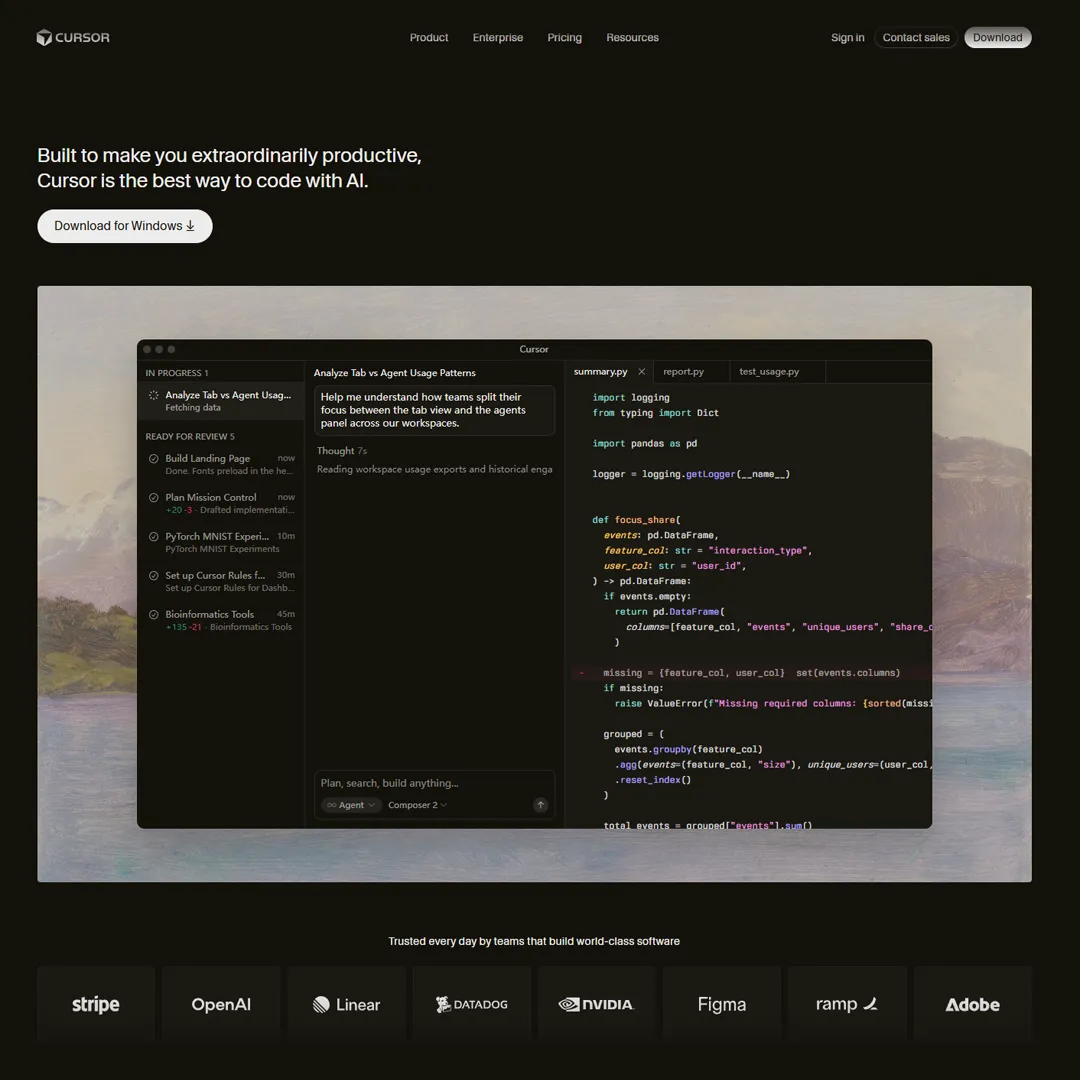Click the 'Reading workspace usage exports' status text
Viewport: 1080px width, 1080px height.
[x=434, y=469]
